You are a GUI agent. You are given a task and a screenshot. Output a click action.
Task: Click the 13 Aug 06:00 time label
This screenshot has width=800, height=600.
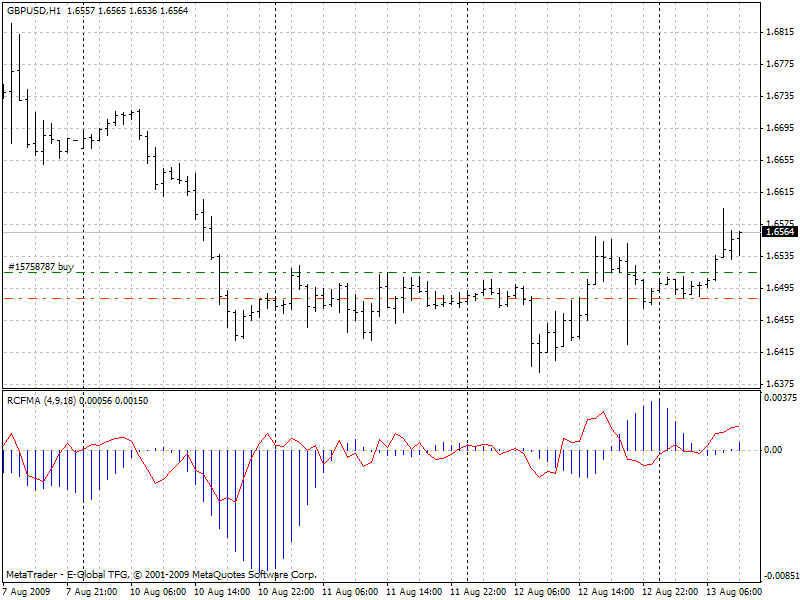click(x=734, y=591)
